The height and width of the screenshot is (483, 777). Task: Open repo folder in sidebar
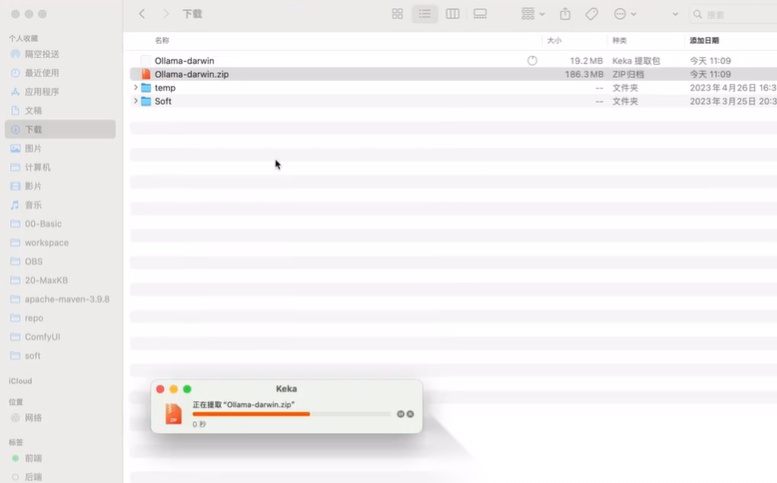coord(60,318)
